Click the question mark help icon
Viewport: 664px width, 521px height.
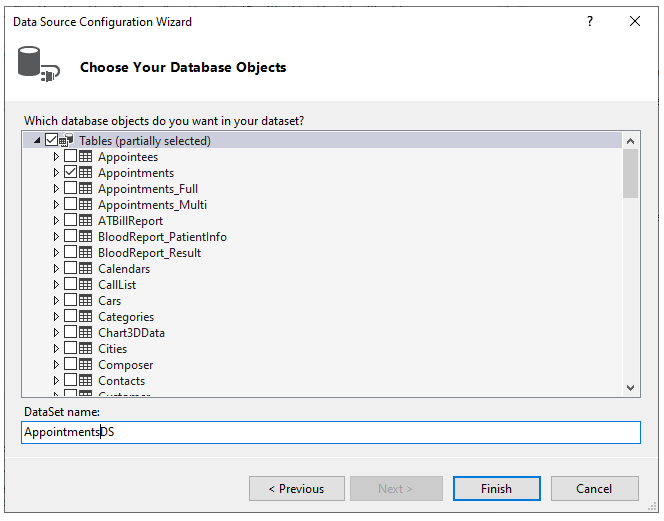pos(590,21)
